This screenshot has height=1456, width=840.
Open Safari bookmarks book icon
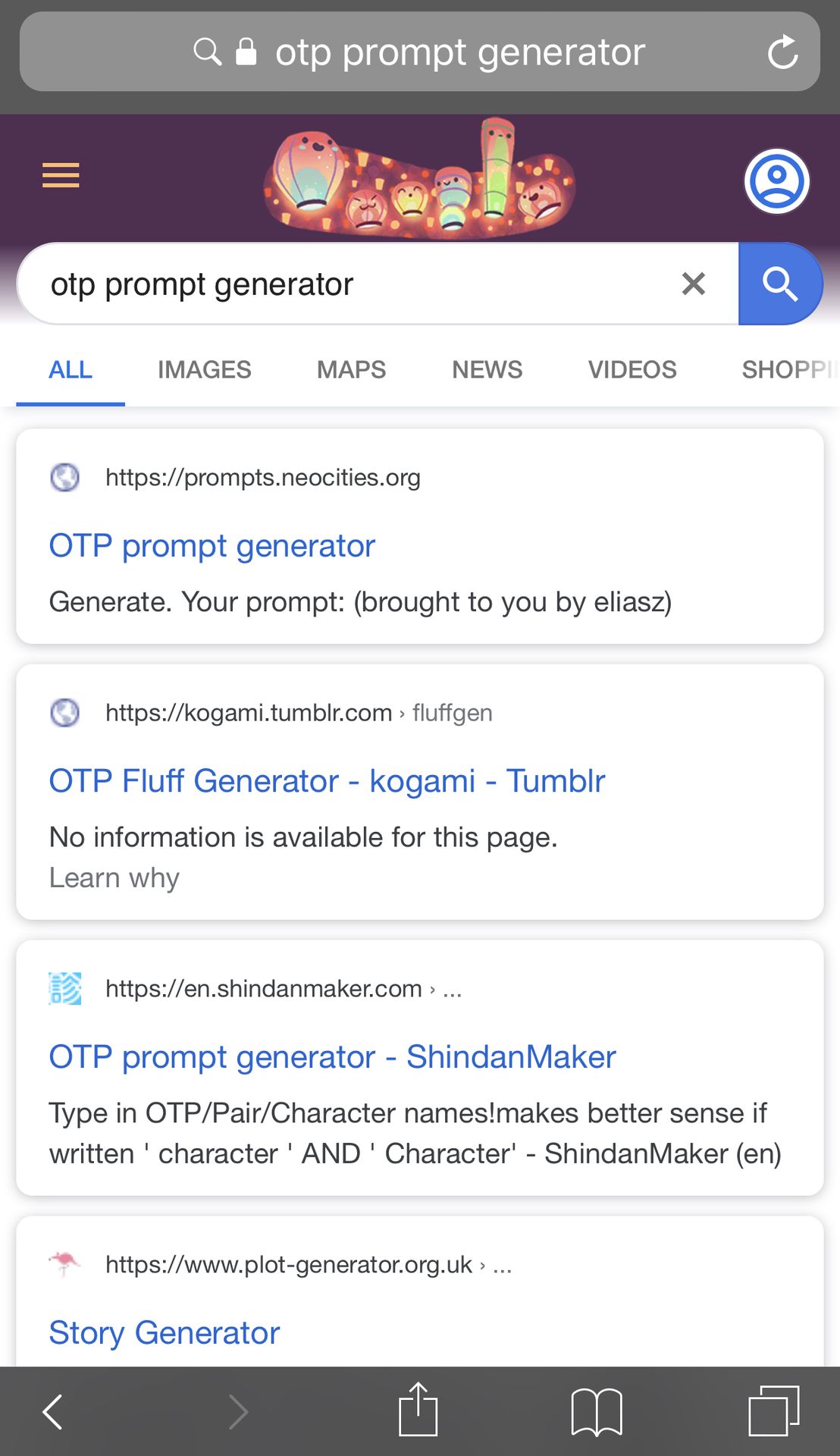[597, 1412]
